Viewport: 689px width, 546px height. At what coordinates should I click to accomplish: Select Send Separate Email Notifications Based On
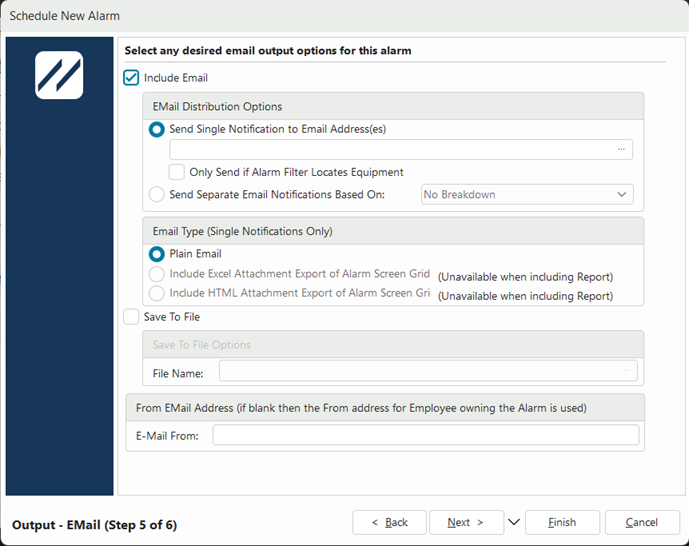[156, 194]
